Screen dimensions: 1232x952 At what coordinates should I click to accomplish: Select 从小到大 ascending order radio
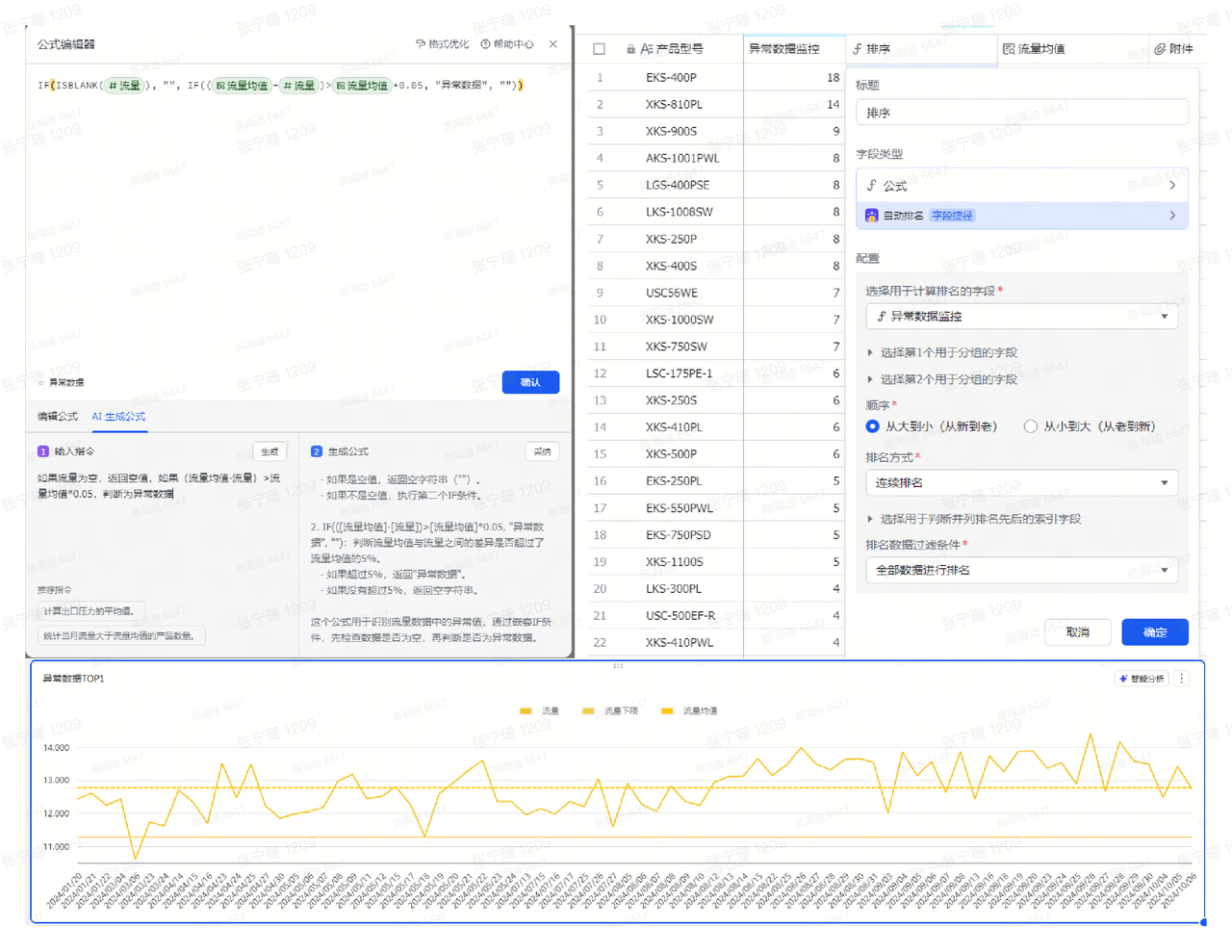click(x=1031, y=426)
